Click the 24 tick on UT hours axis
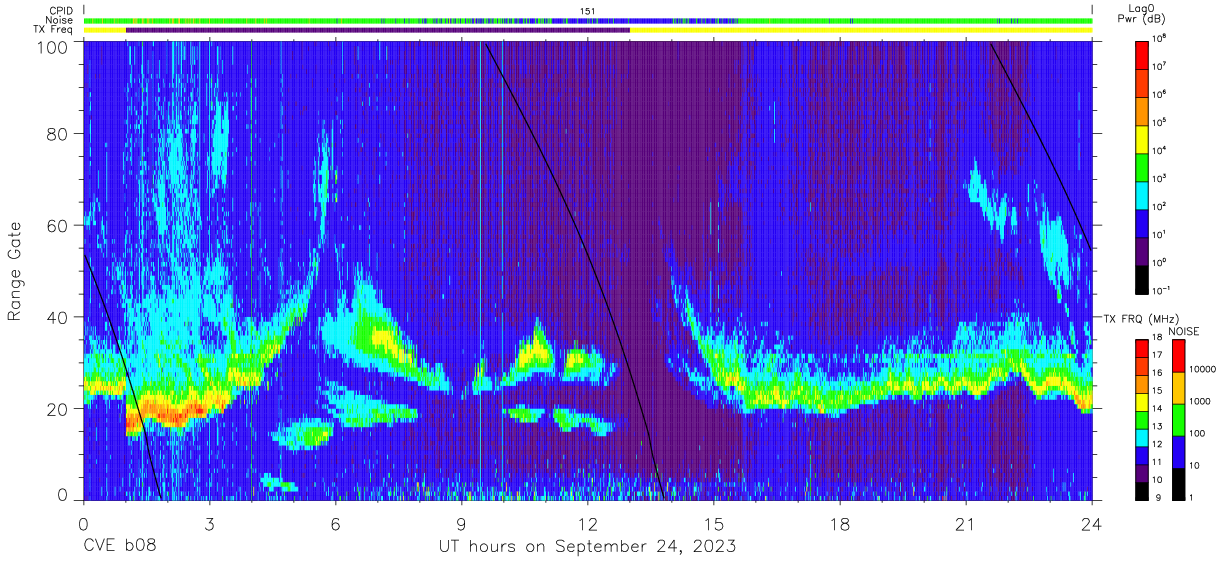This screenshot has height=567, width=1228. (1092, 524)
